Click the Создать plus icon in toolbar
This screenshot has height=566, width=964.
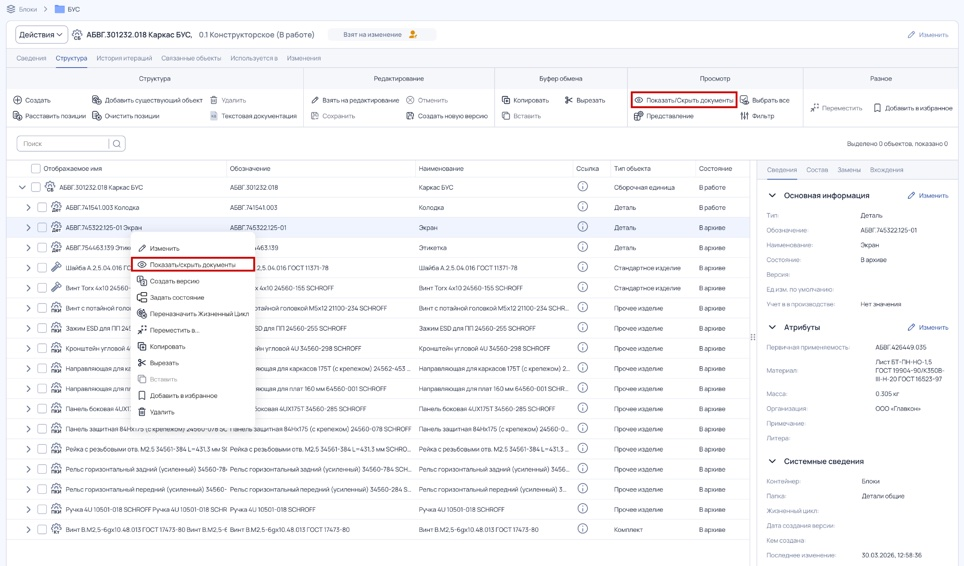click(x=17, y=100)
